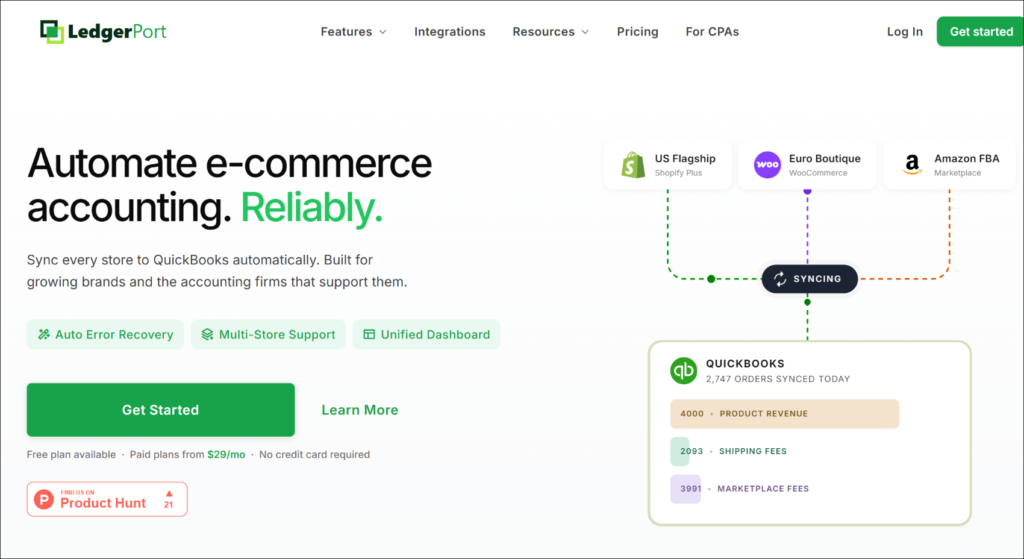
Task: Click the Product Hunt badge
Action: pyautogui.click(x=107, y=500)
